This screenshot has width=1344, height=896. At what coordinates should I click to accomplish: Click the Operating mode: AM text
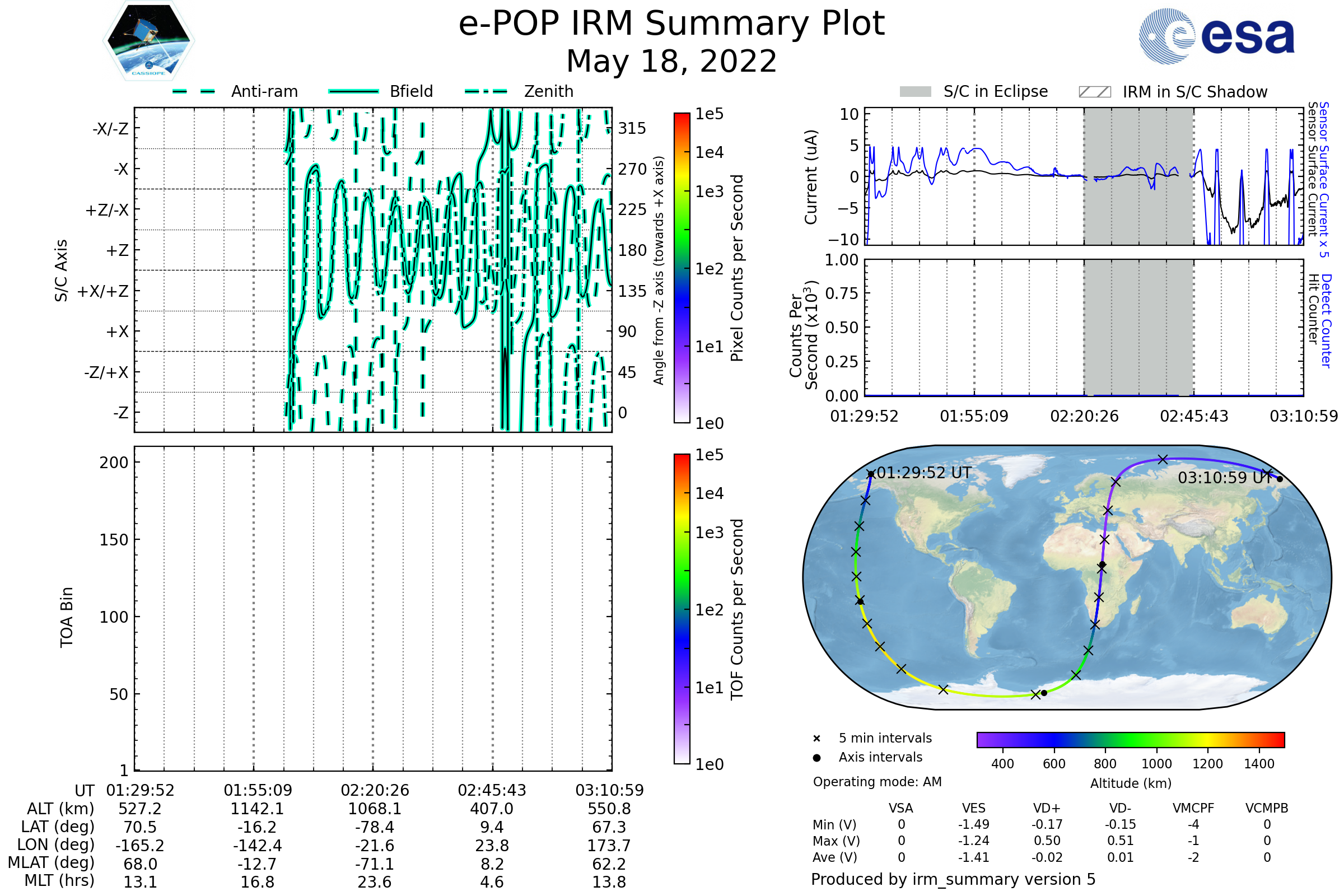click(877, 782)
